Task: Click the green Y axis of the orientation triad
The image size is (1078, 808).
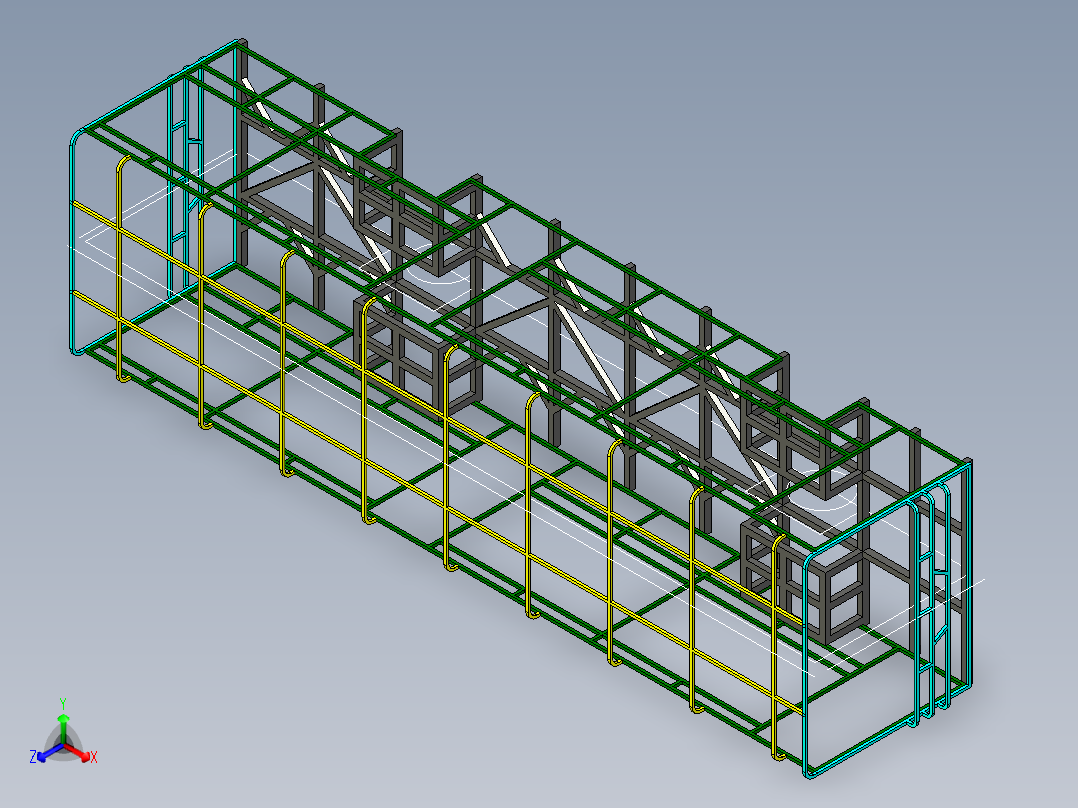Action: coord(63,729)
